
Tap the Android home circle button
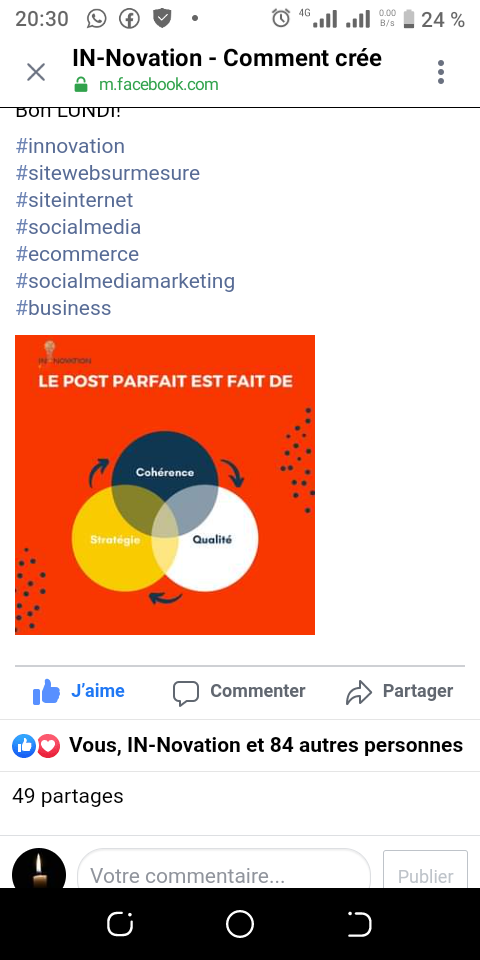click(x=240, y=924)
